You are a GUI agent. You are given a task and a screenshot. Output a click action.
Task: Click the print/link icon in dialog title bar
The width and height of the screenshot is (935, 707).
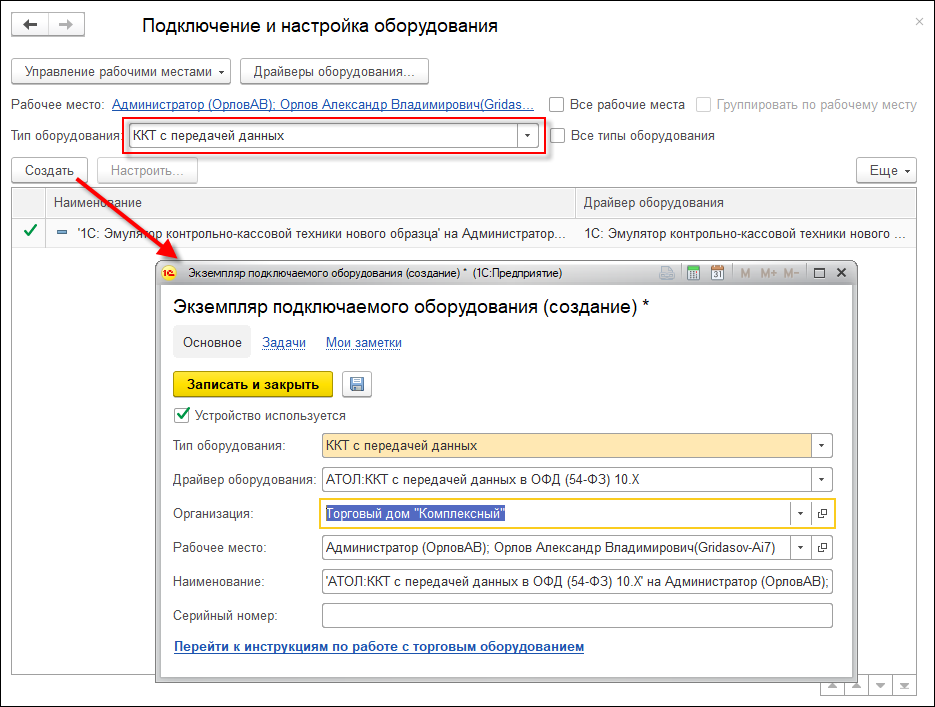click(x=667, y=273)
